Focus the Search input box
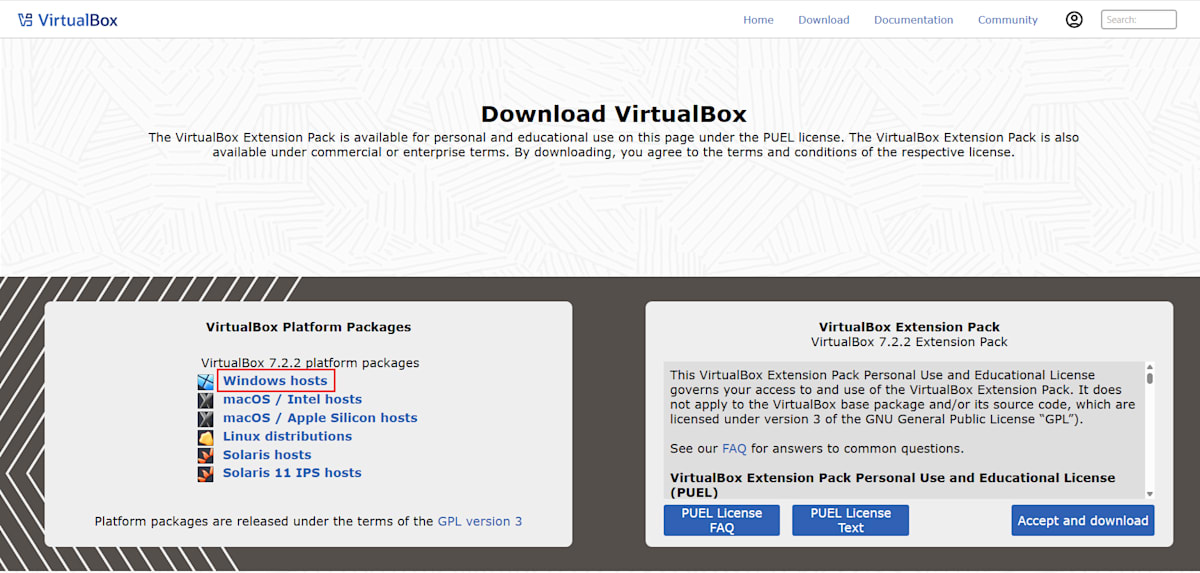 point(1139,19)
